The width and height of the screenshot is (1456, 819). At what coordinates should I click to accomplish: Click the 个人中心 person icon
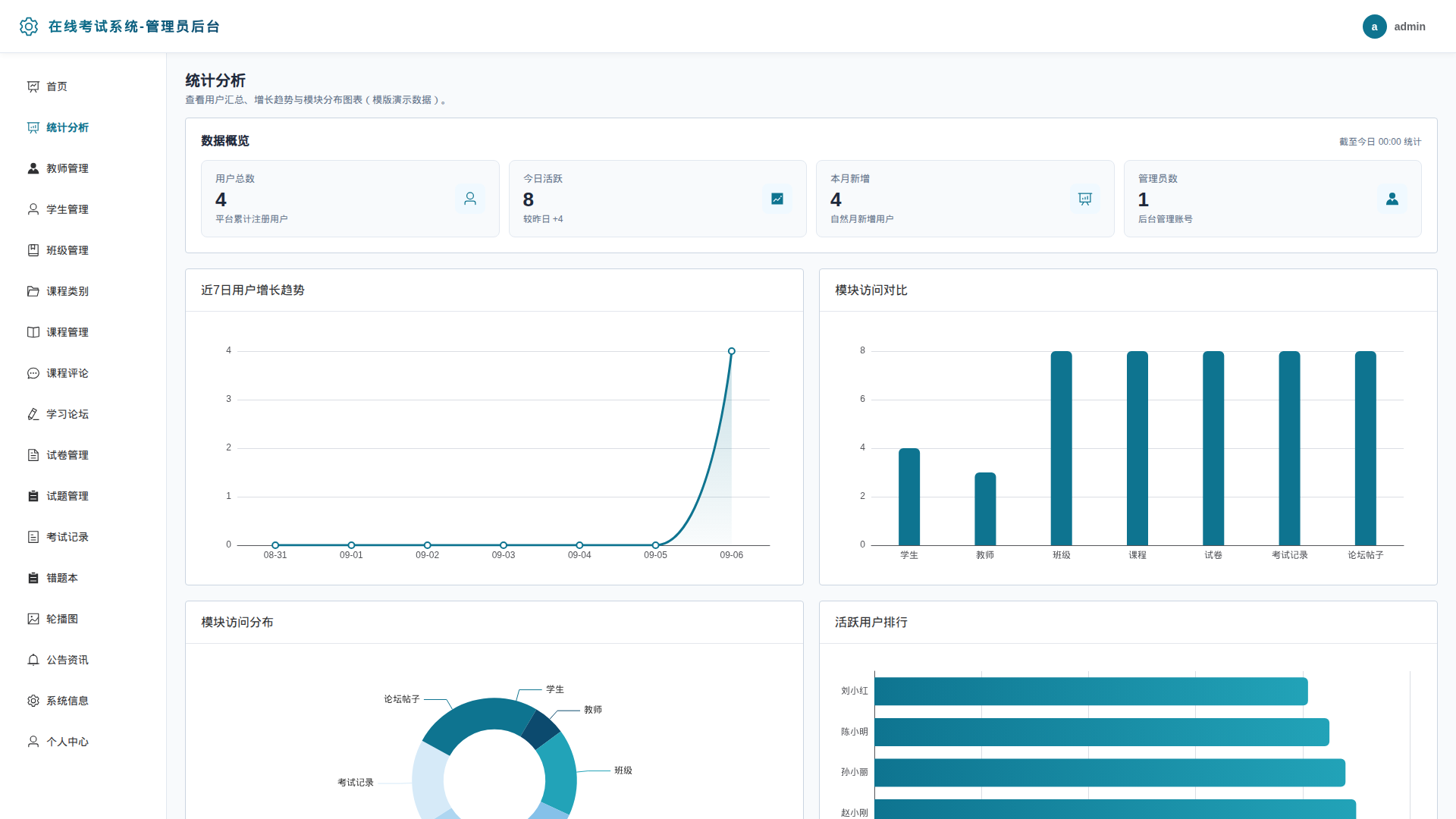pyautogui.click(x=33, y=742)
